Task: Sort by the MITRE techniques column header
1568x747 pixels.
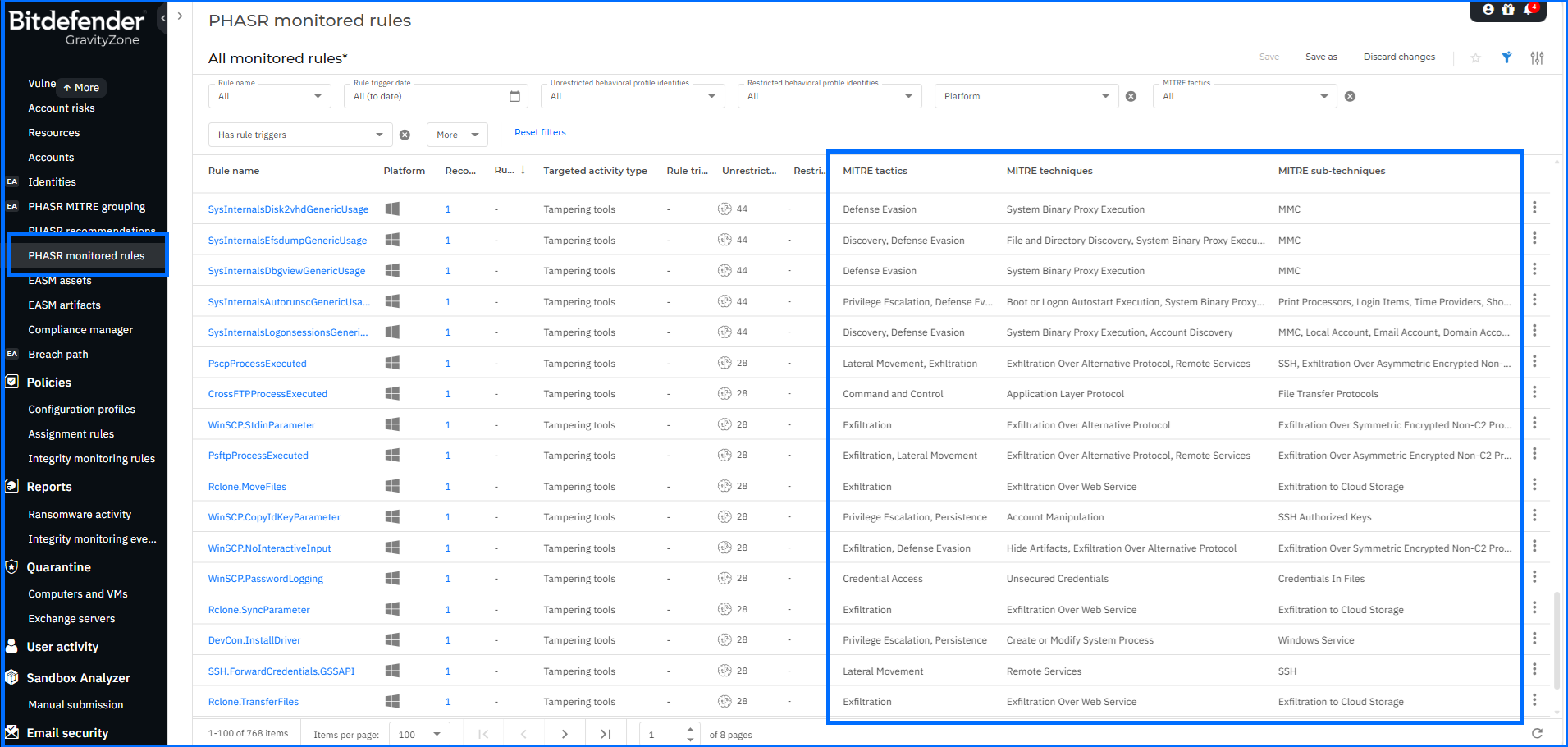Action: point(1049,171)
